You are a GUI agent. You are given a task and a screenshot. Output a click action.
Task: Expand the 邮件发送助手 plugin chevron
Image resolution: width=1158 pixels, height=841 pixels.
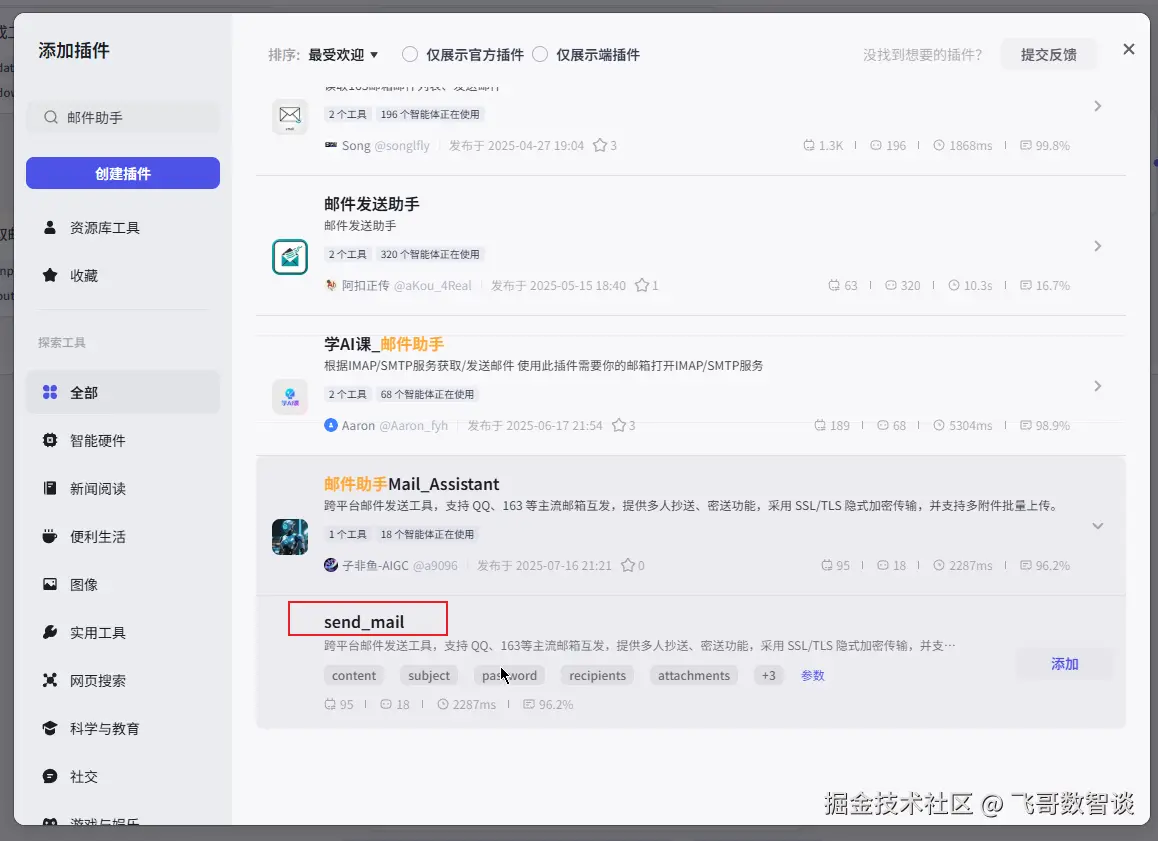point(1097,246)
